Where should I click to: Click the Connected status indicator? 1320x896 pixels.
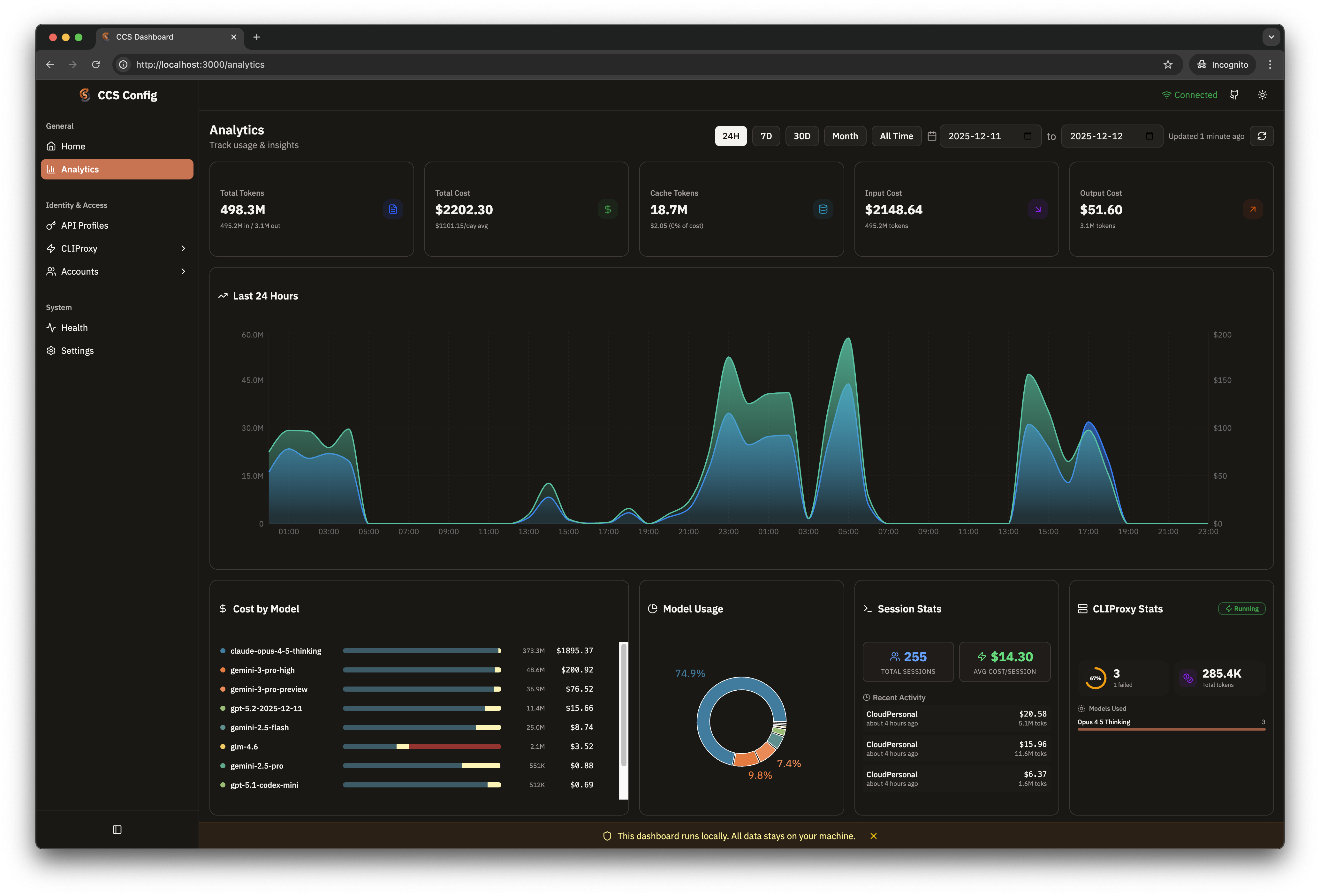coord(1189,95)
